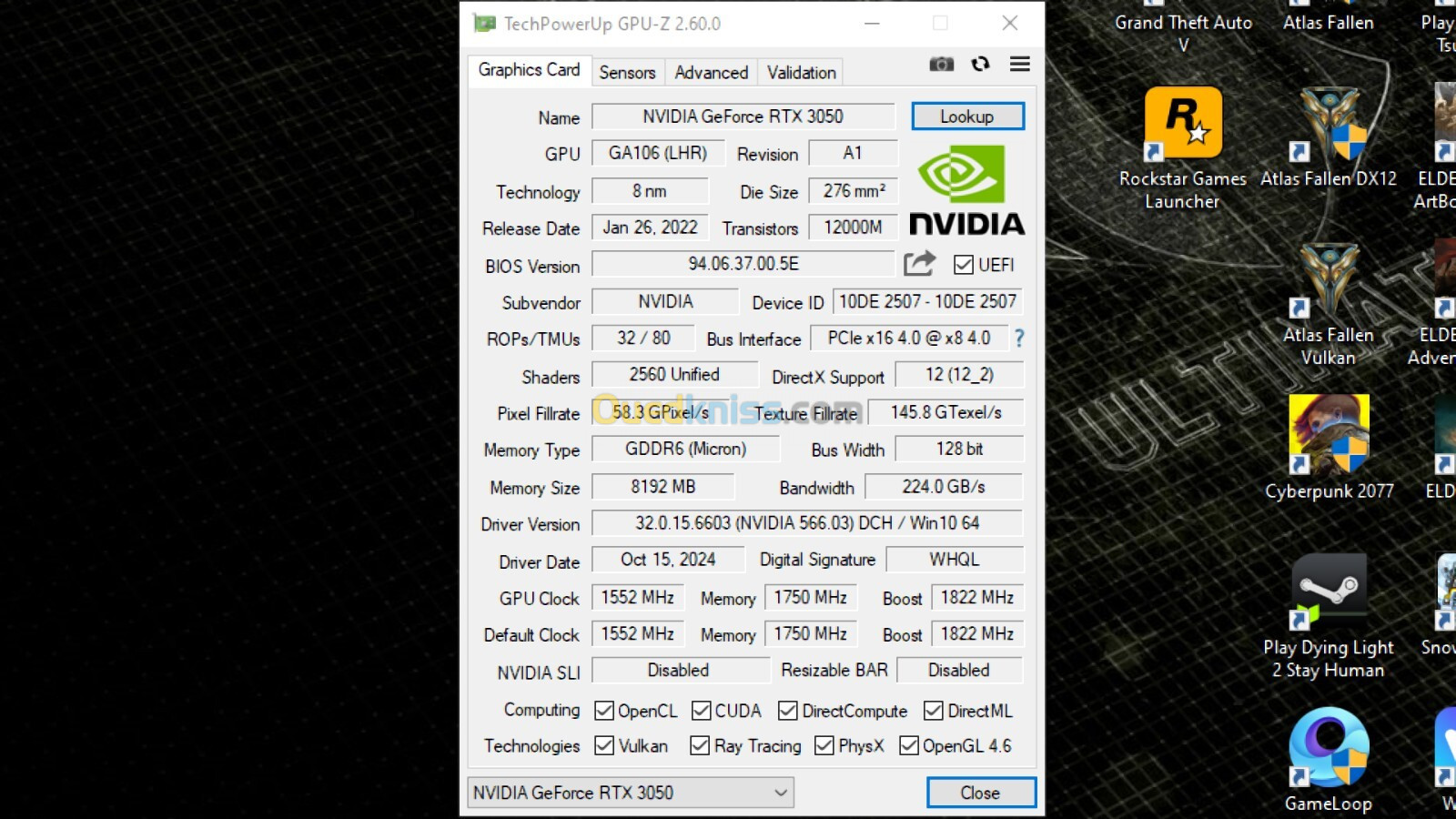Toggle the Ray Tracing checkbox
The width and height of the screenshot is (1456, 819).
[x=700, y=746]
